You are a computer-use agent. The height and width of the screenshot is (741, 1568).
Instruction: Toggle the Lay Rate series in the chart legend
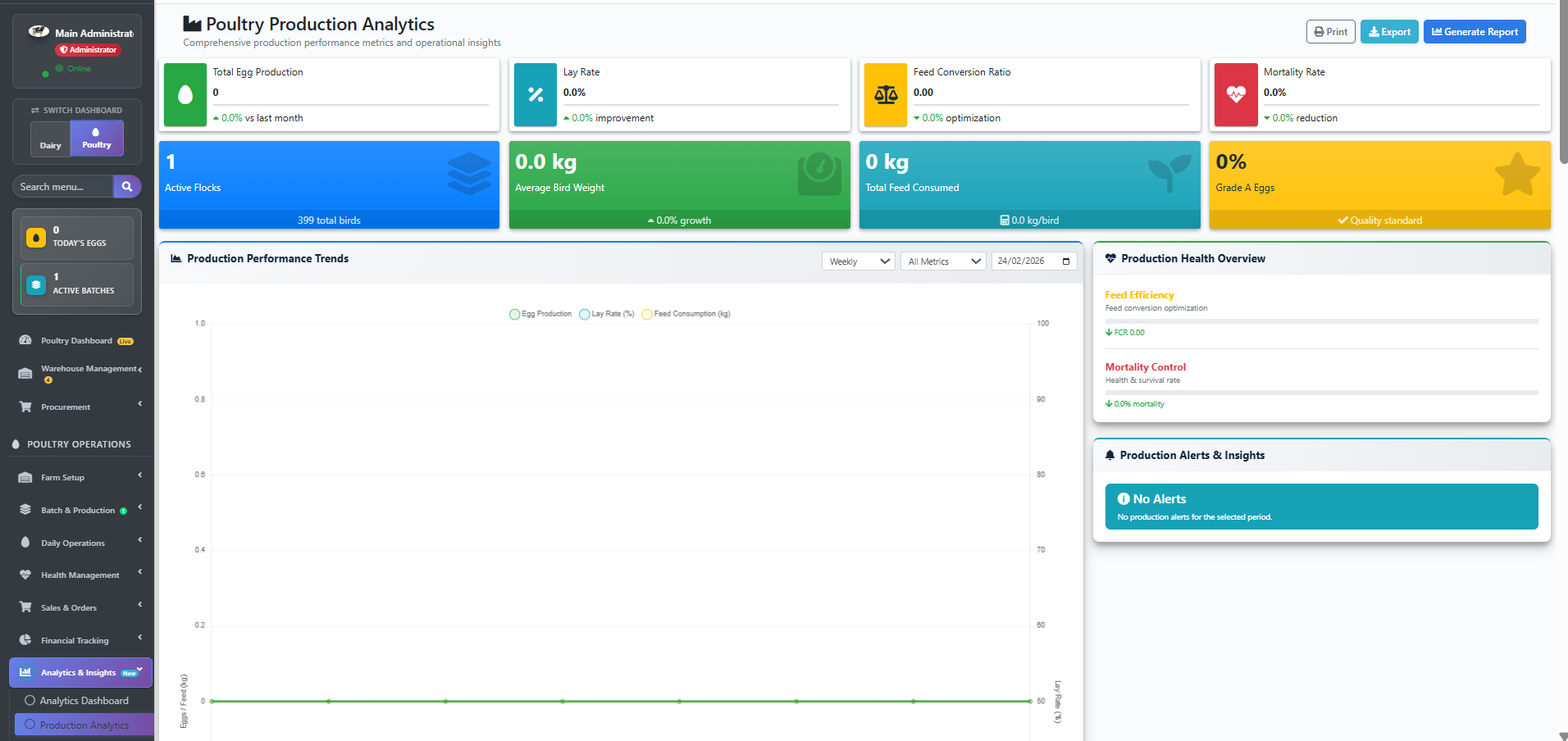(x=607, y=314)
